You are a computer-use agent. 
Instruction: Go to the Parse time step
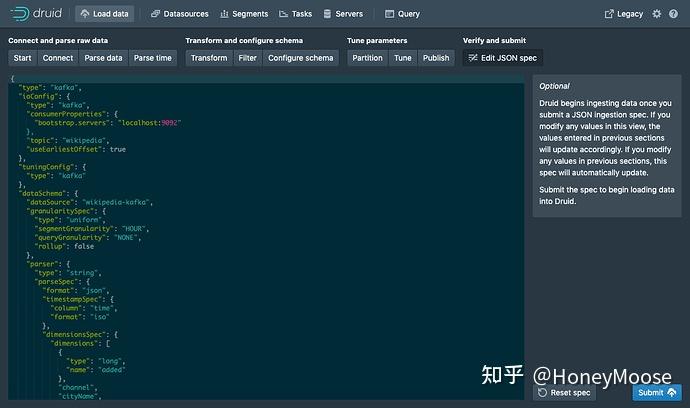(153, 58)
